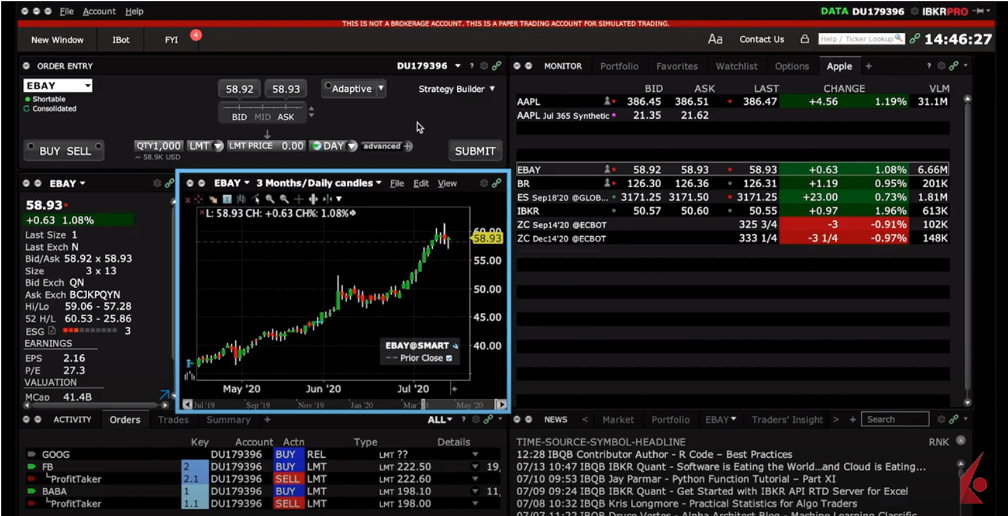Viewport: 1008px width, 516px height.
Task: Toggle the Prior Close checkbox on chart
Action: [449, 358]
